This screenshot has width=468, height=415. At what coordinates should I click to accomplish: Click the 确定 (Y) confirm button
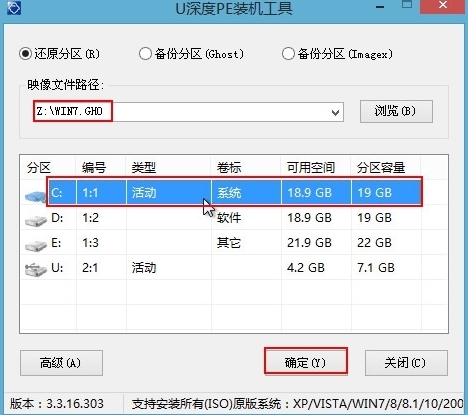306,362
